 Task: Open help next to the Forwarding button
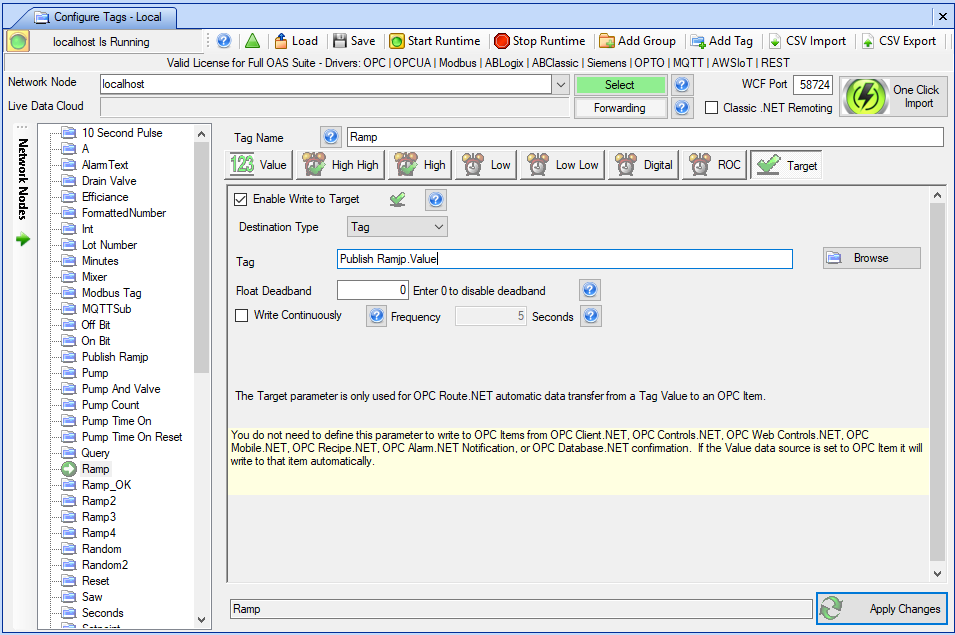pos(682,108)
